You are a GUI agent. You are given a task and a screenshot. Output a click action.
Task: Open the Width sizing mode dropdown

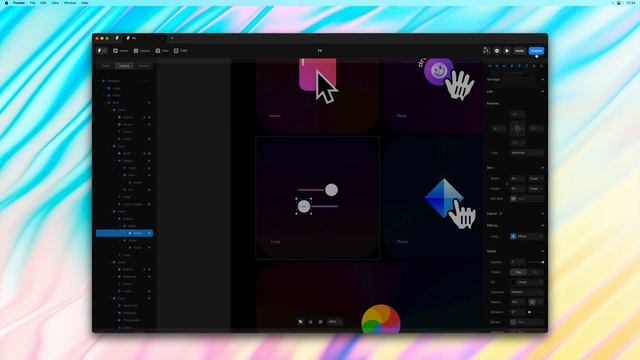point(536,178)
